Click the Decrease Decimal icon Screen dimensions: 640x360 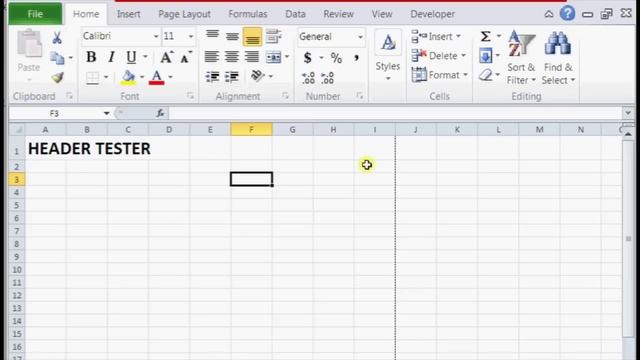point(327,78)
